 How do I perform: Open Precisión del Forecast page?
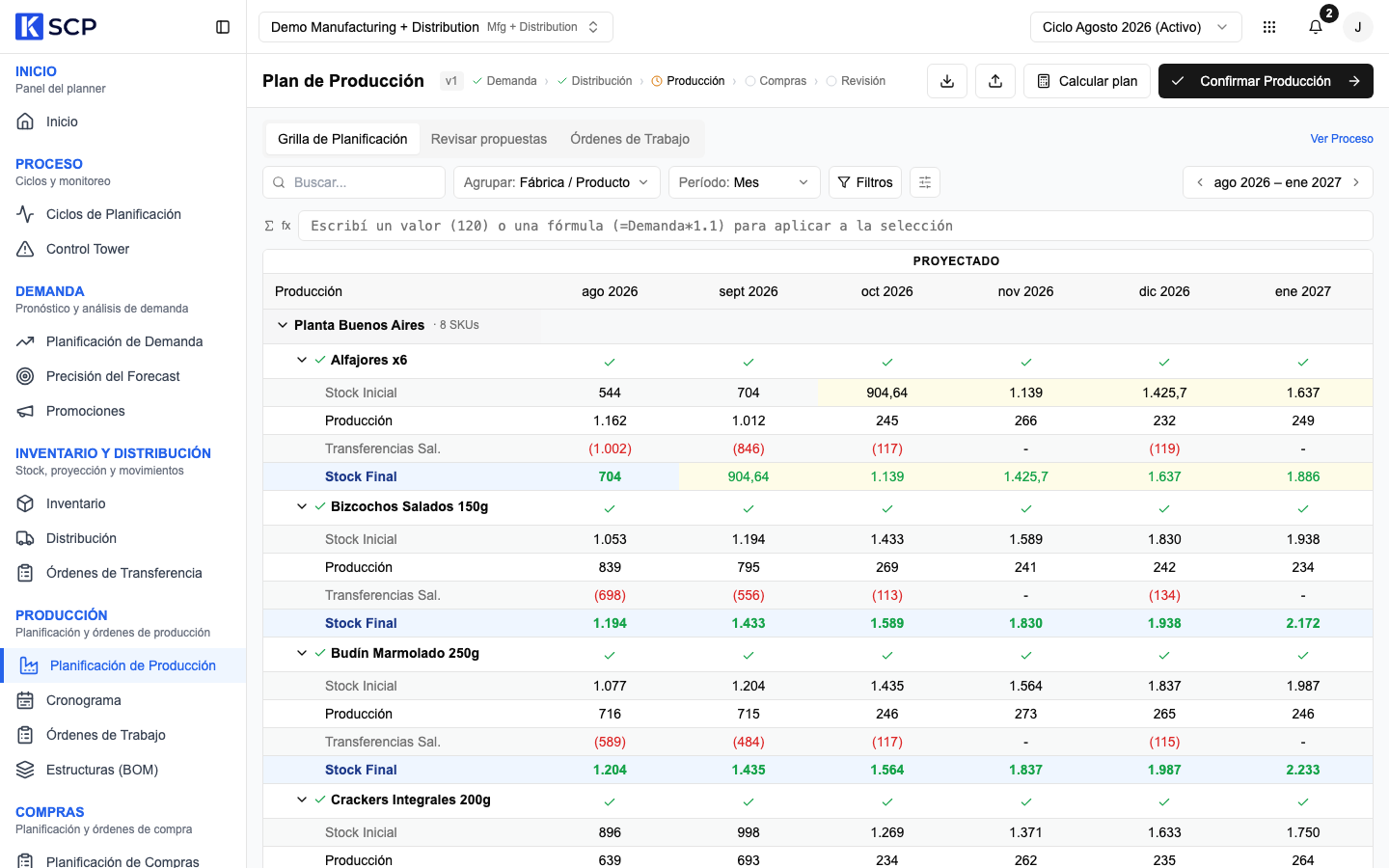tap(123, 376)
